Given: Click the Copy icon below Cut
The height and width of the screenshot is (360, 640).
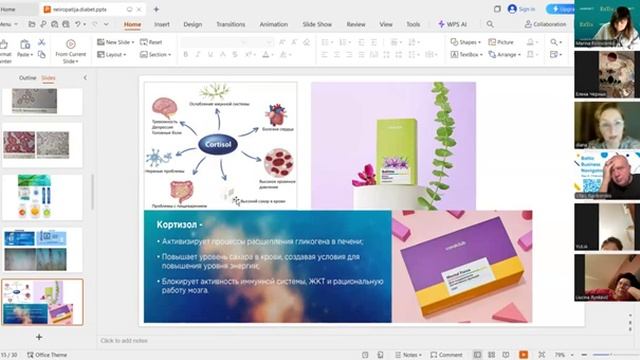Looking at the screenshot, I should (x=42, y=54).
